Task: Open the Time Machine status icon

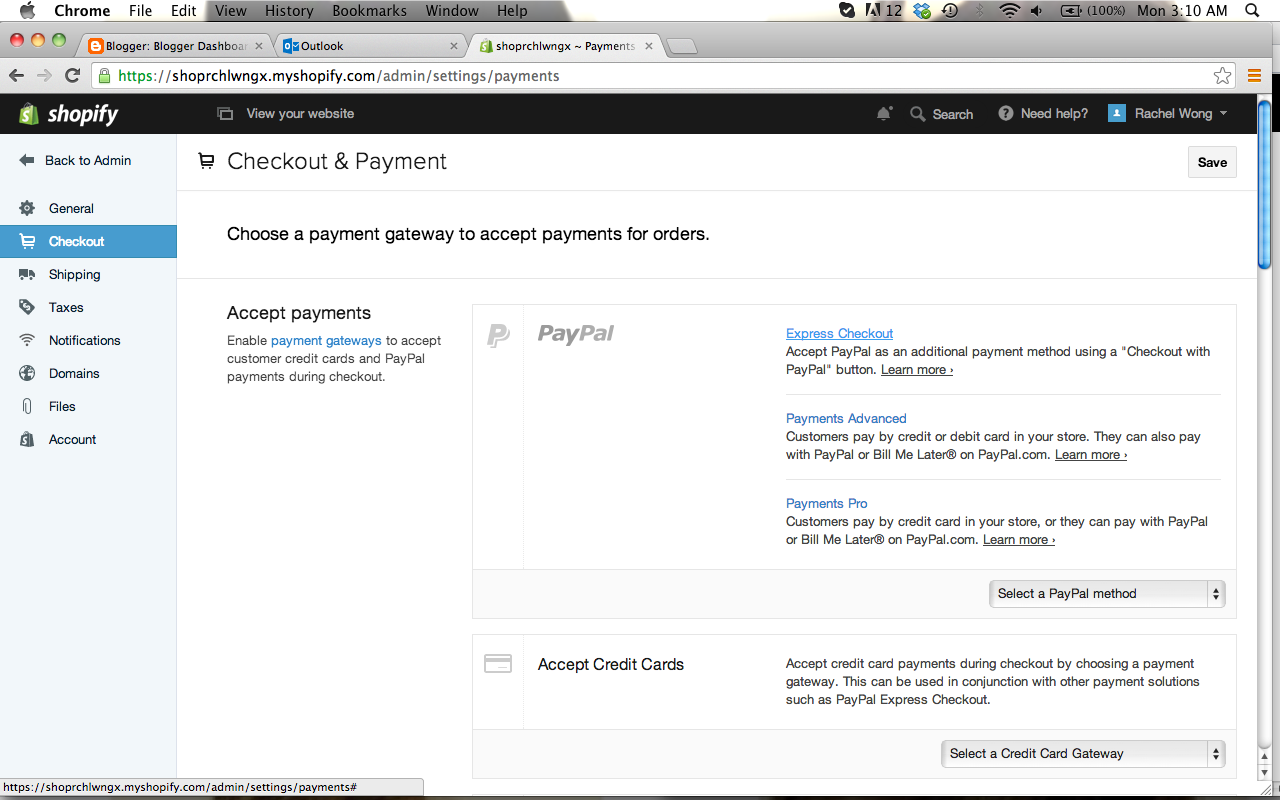Action: [x=950, y=11]
